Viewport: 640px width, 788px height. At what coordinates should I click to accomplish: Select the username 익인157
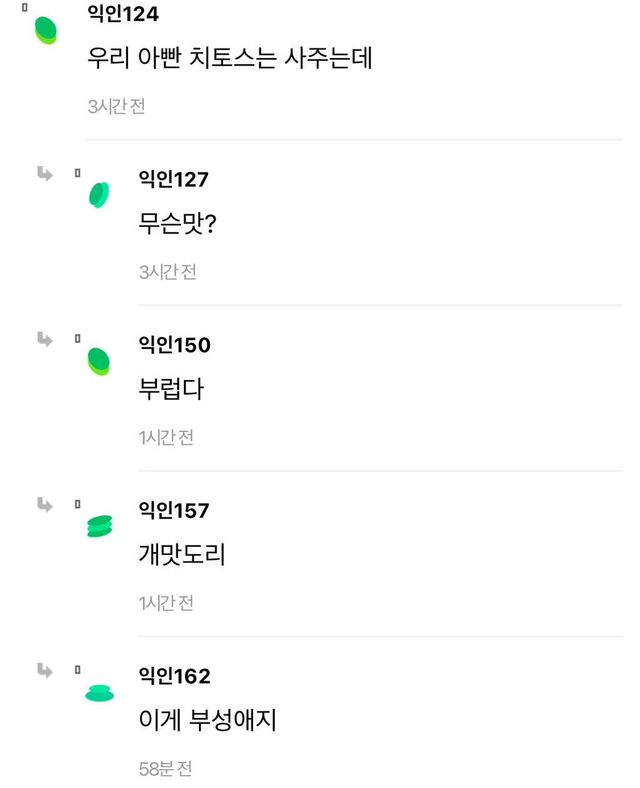tap(174, 511)
